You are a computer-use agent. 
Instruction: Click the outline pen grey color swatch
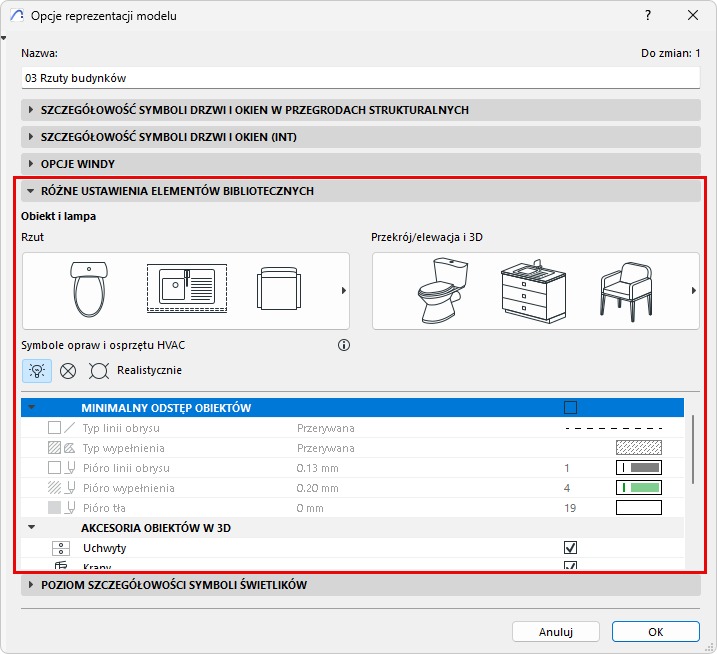click(x=639, y=468)
